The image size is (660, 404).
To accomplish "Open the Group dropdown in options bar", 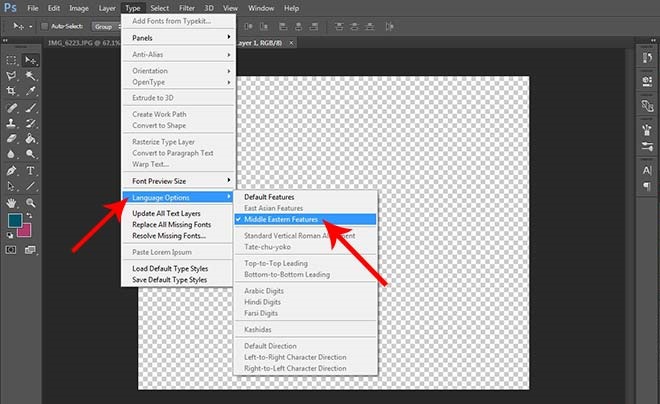I will pos(106,26).
